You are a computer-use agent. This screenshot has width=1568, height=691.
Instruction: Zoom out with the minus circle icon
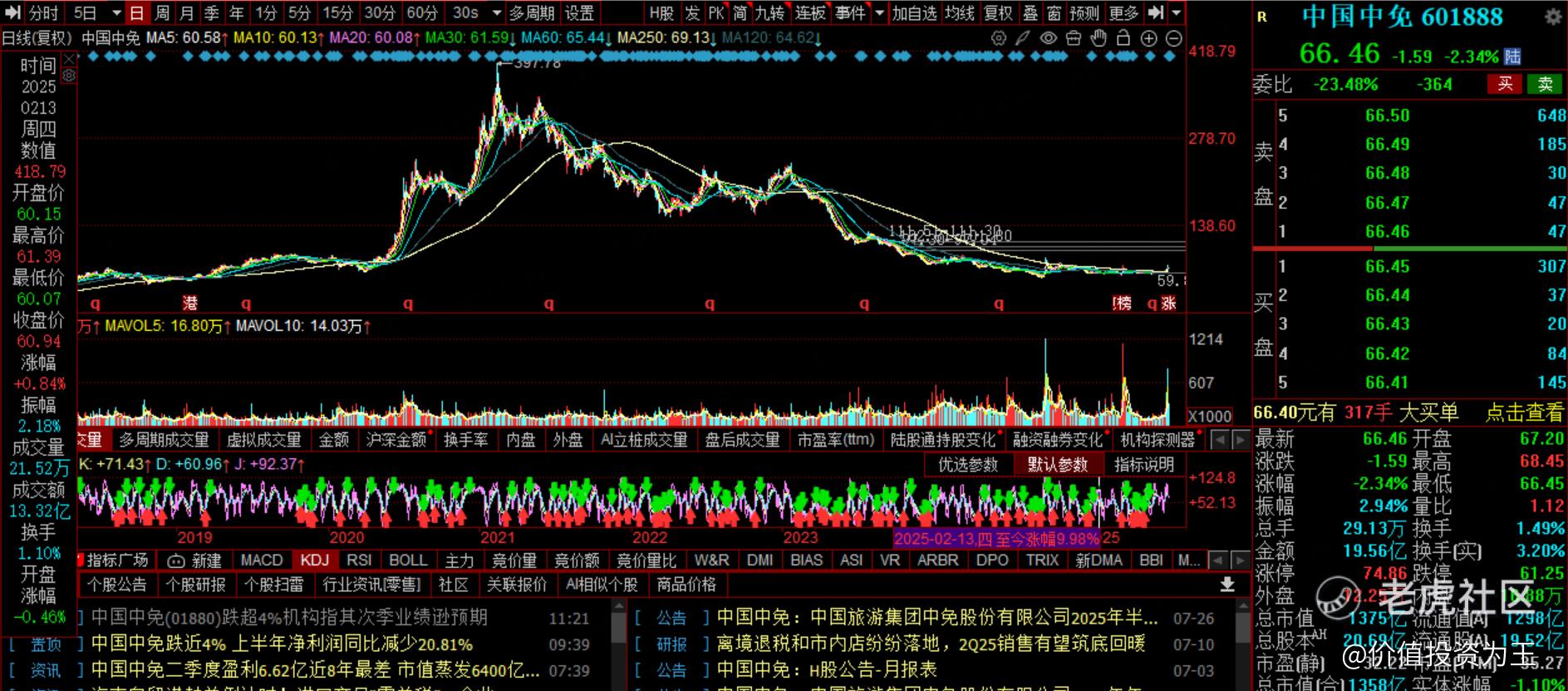tap(1173, 38)
